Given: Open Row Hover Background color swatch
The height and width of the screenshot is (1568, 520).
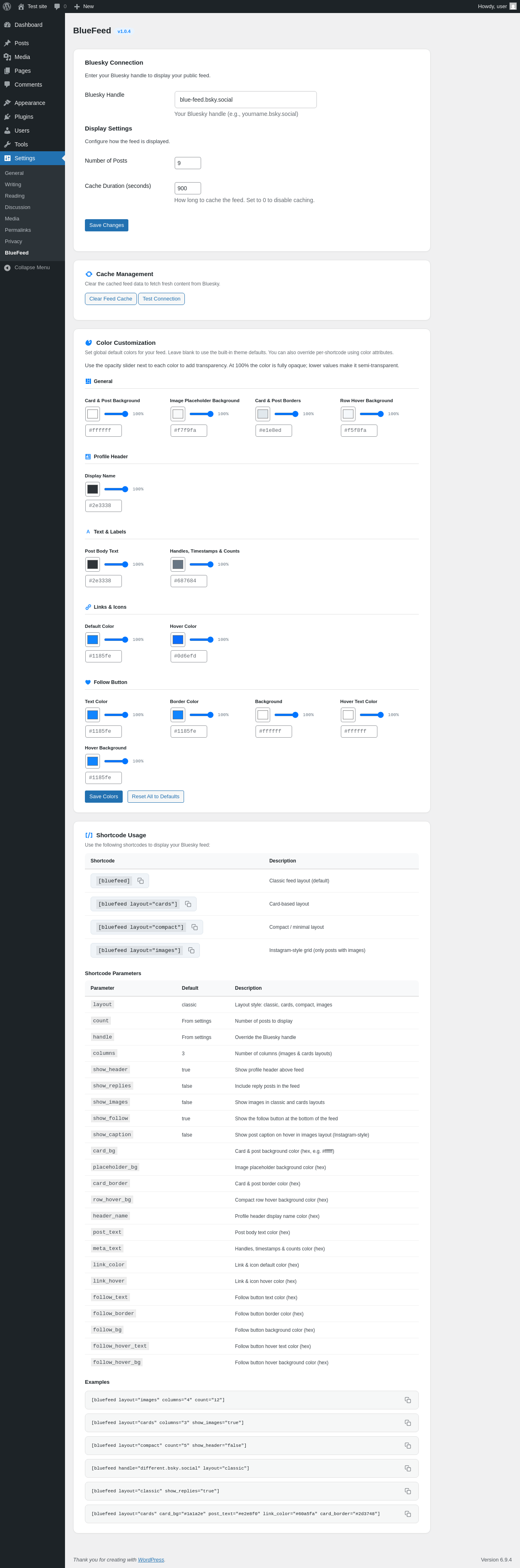Looking at the screenshot, I should [348, 414].
